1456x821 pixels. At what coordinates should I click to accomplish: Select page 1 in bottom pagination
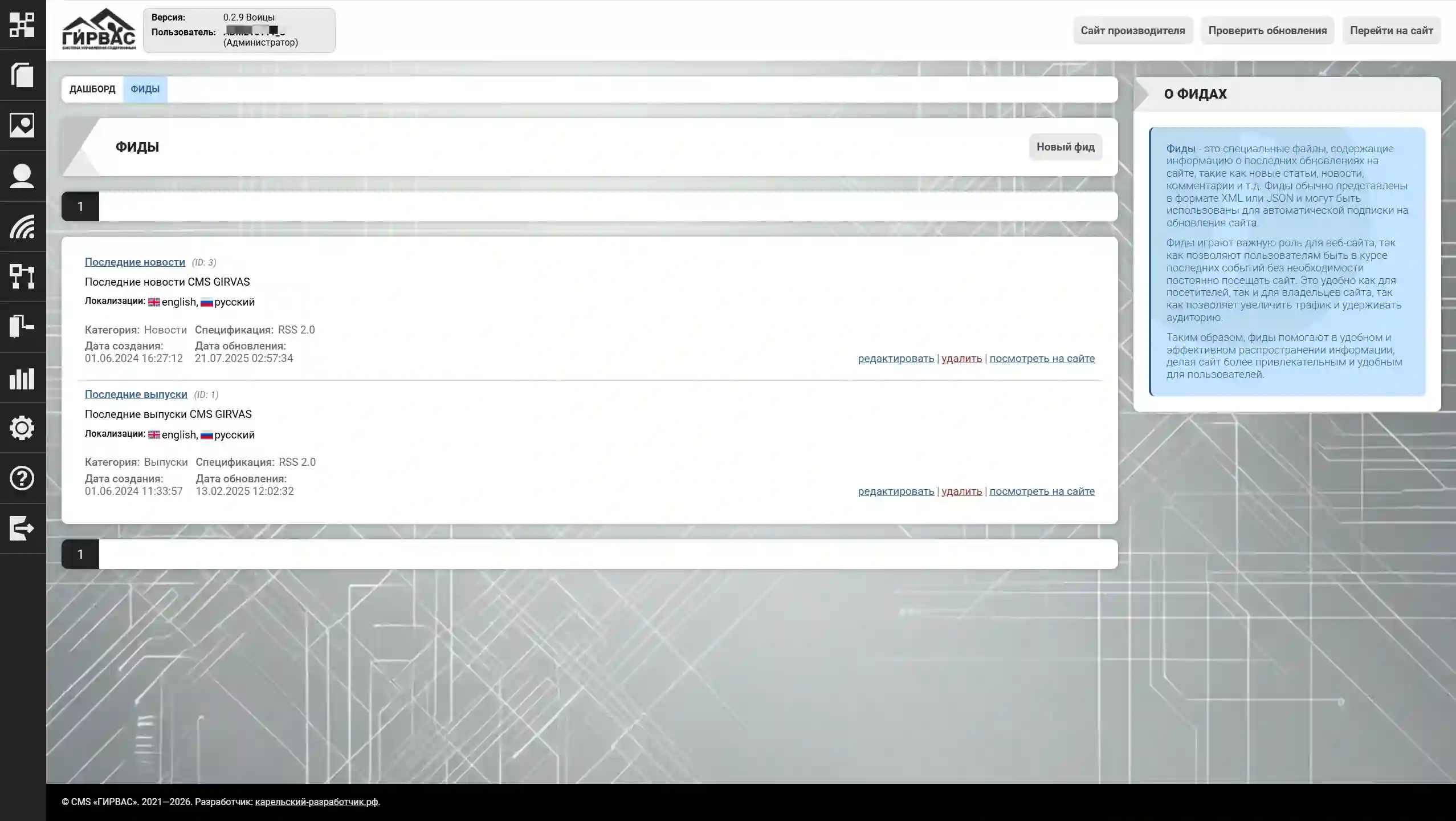80,554
